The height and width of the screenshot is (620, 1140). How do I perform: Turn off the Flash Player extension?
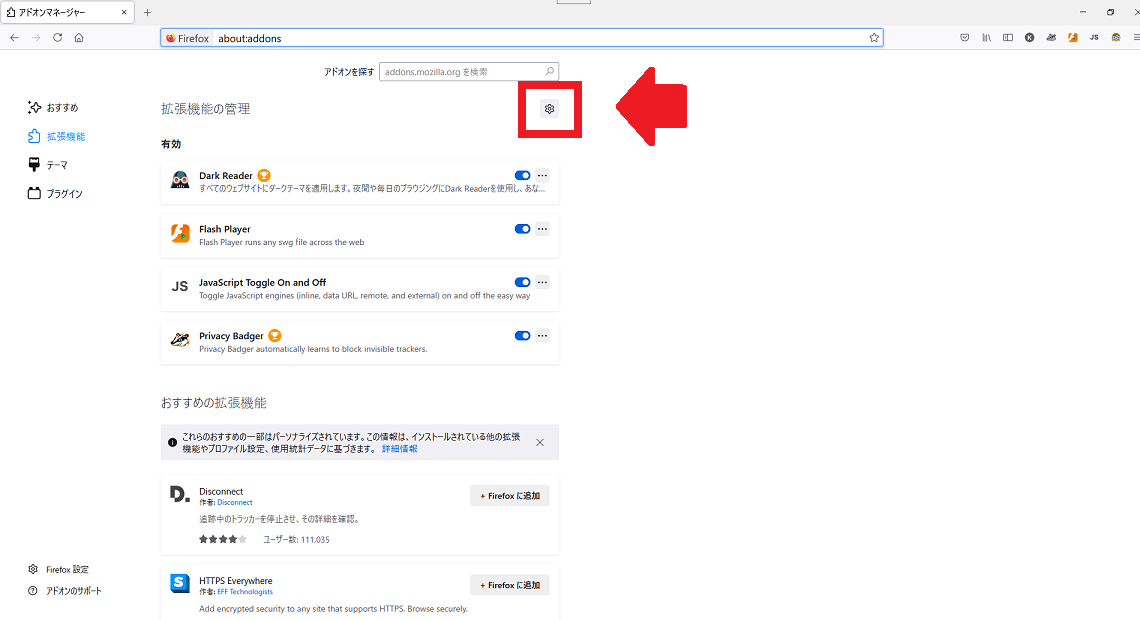click(522, 229)
